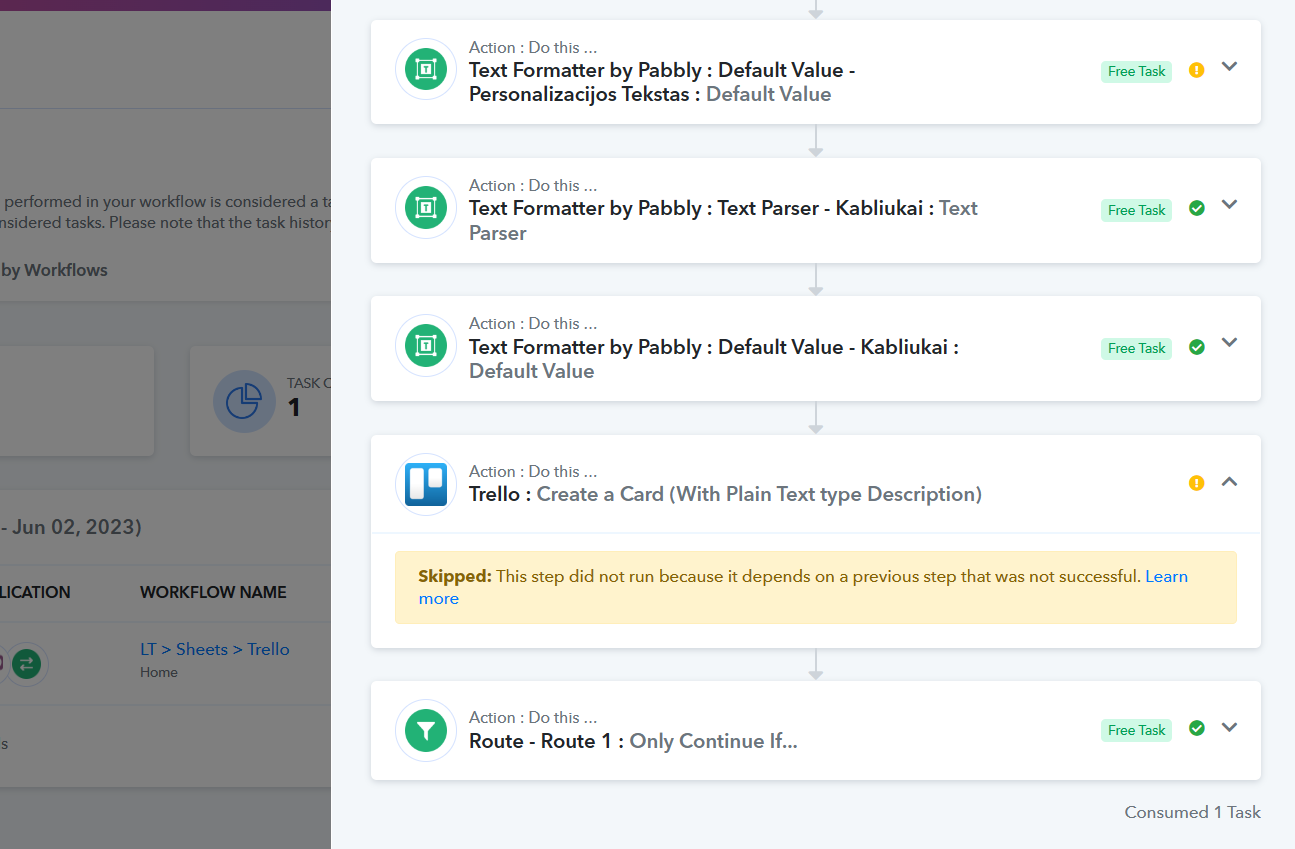
Task: Click the Consumed 1 Task text
Action: (1192, 812)
